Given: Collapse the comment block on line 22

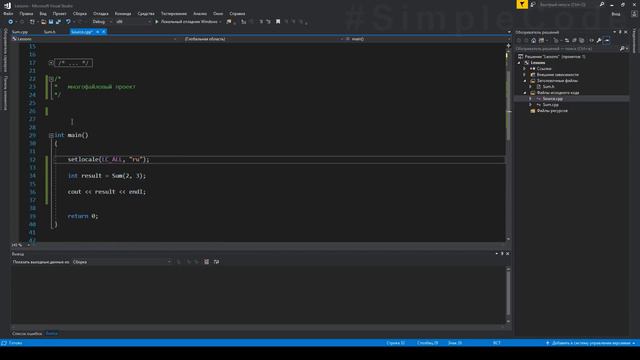Looking at the screenshot, I should pos(51,79).
